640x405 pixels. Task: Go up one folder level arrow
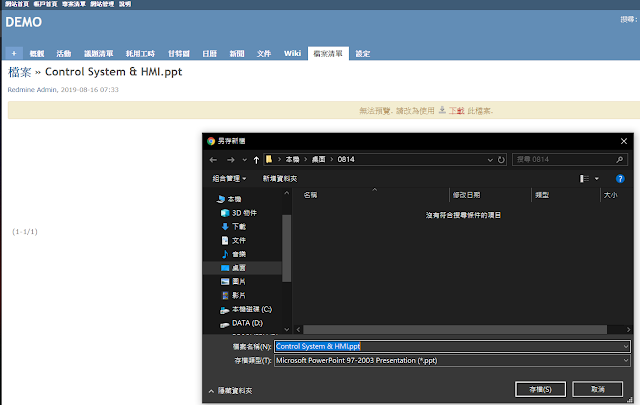256,160
